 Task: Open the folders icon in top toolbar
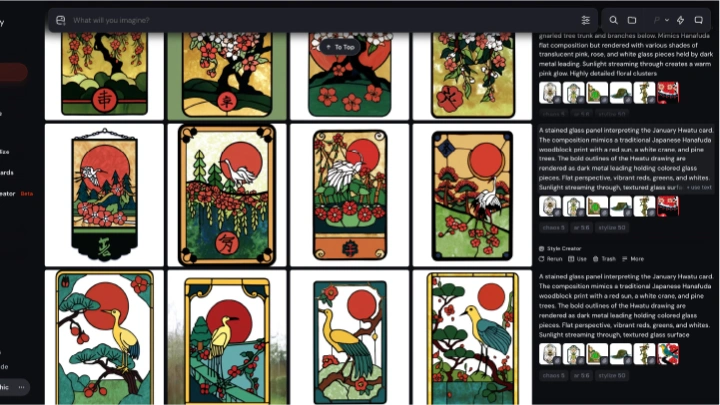coord(632,20)
